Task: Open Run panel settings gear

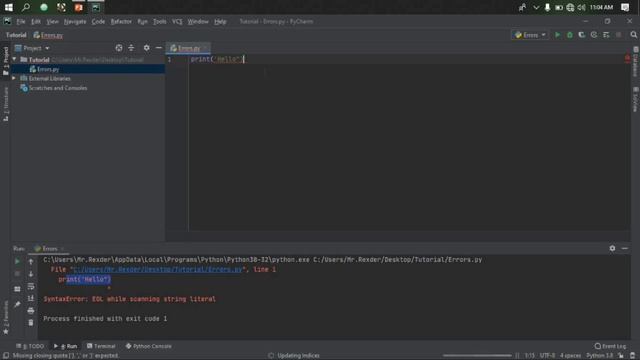Action: (x=612, y=248)
